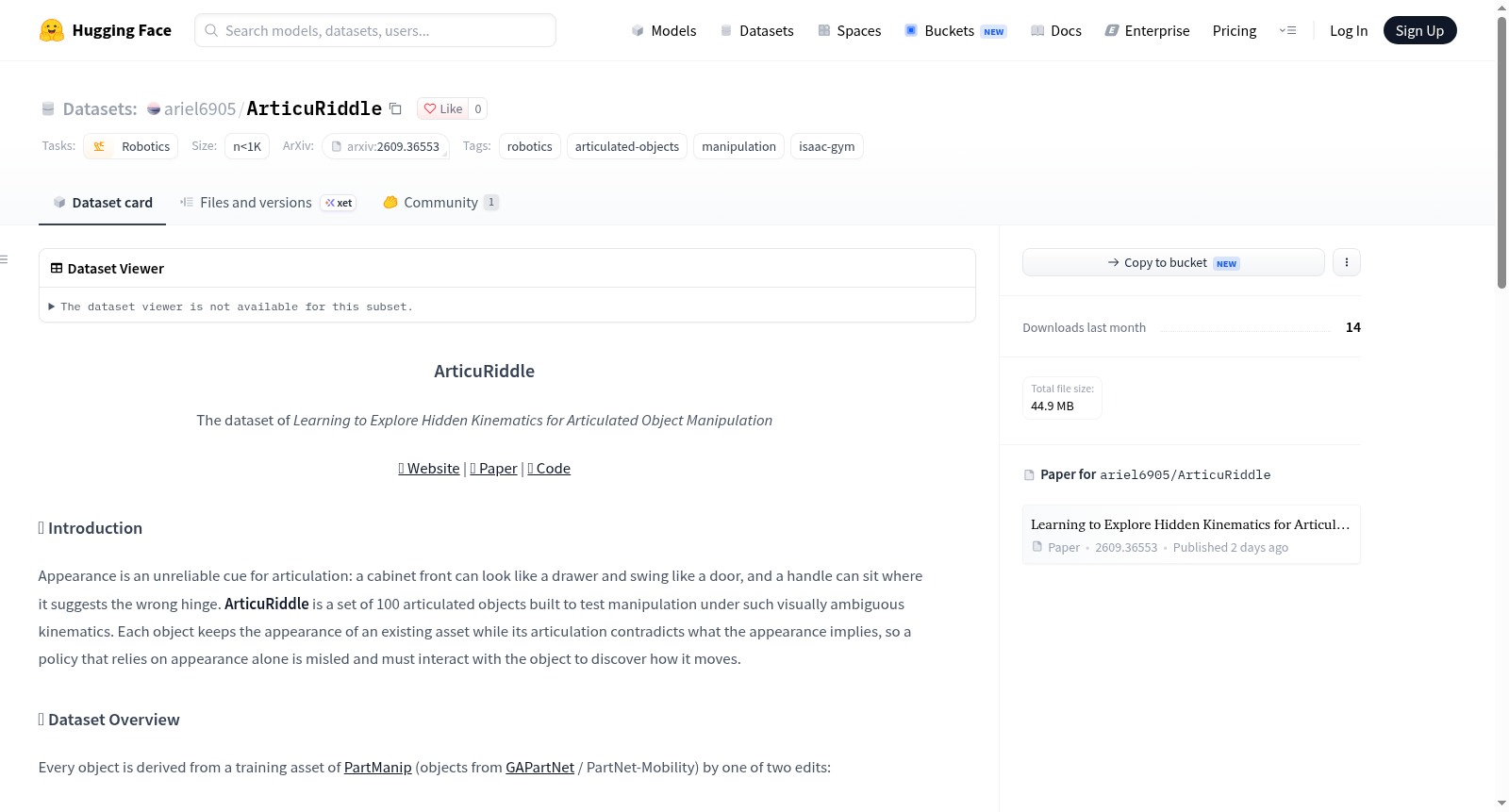Click Copy to bucket button
Image resolution: width=1509 pixels, height=812 pixels.
[x=1173, y=262]
